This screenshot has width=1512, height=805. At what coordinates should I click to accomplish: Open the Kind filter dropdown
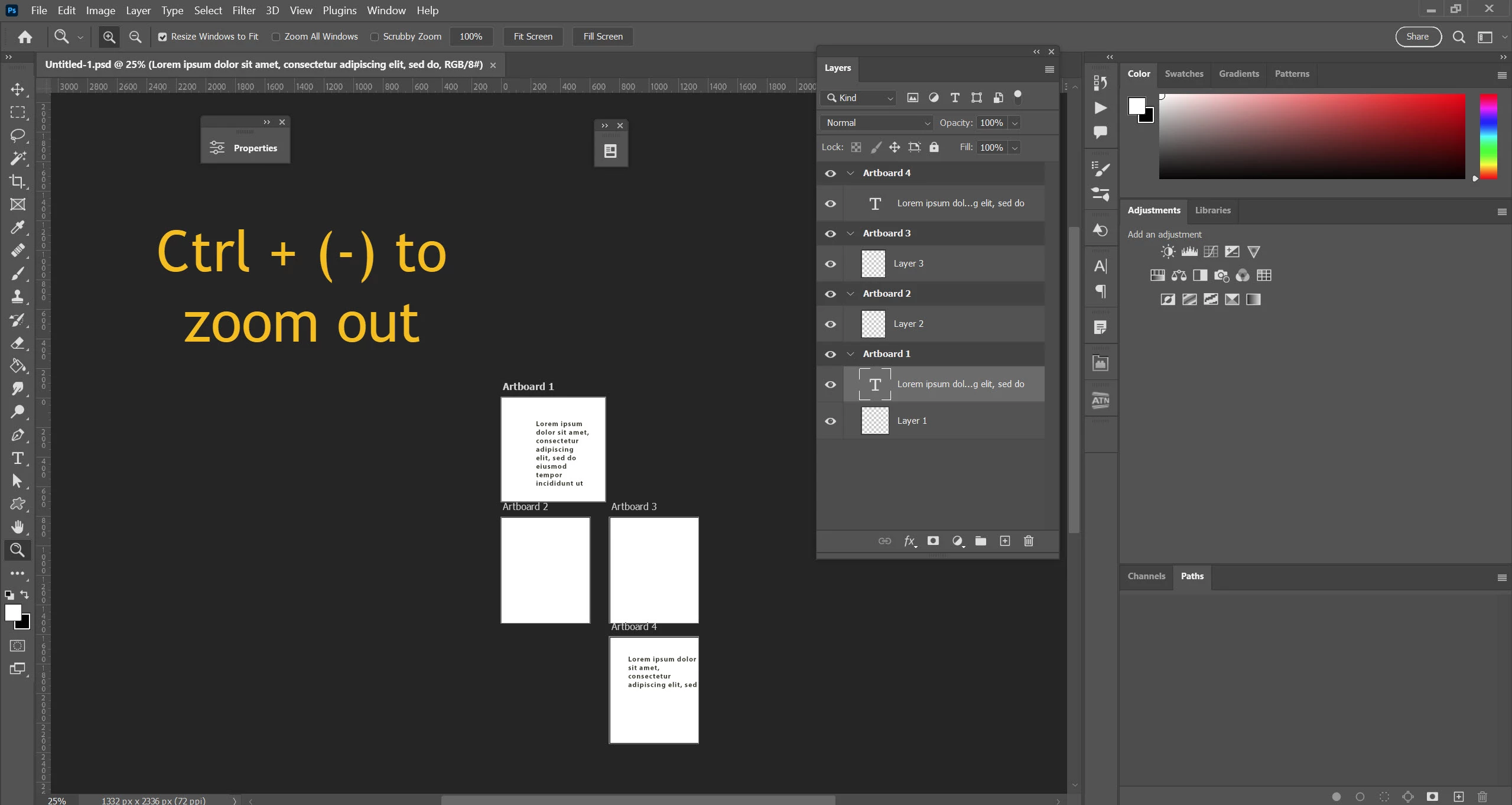pos(860,98)
